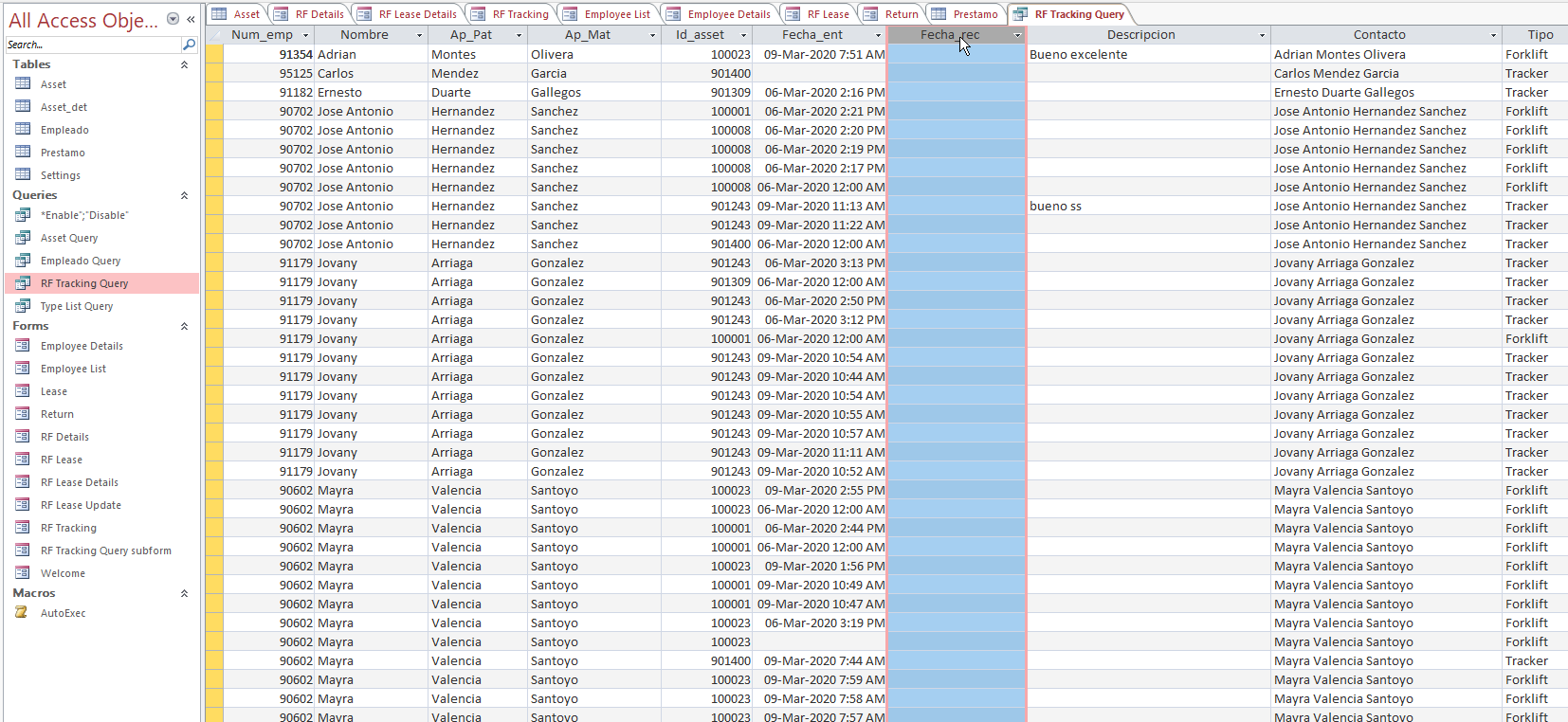Viewport: 1568px width, 722px height.
Task: Click the Asset_det table icon
Action: tap(23, 106)
